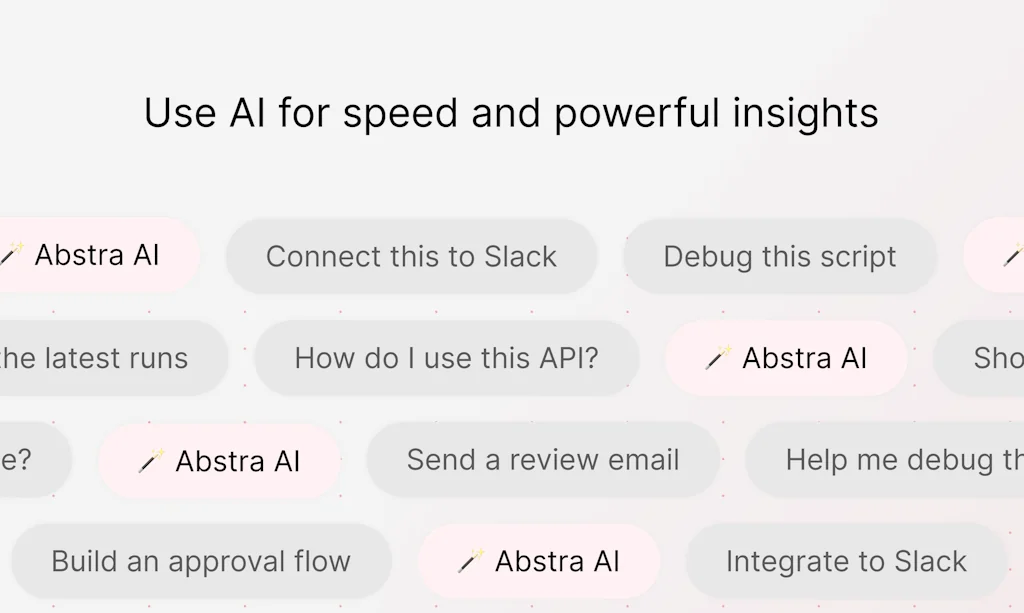
Task: Click the sparkle above the bottom wand icon
Action: [x=478, y=550]
